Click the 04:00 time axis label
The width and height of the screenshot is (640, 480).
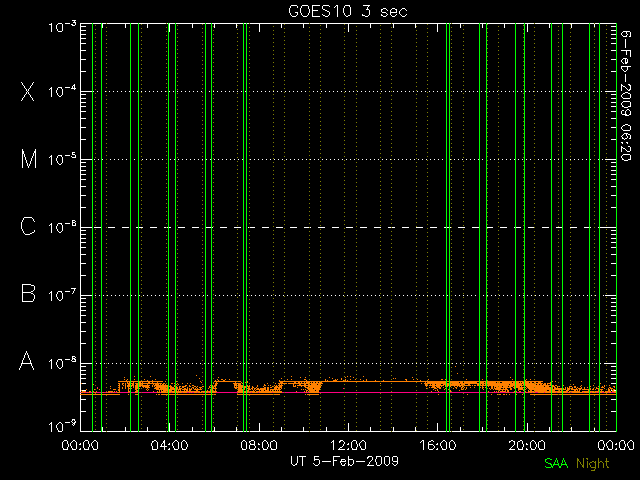coord(169,445)
